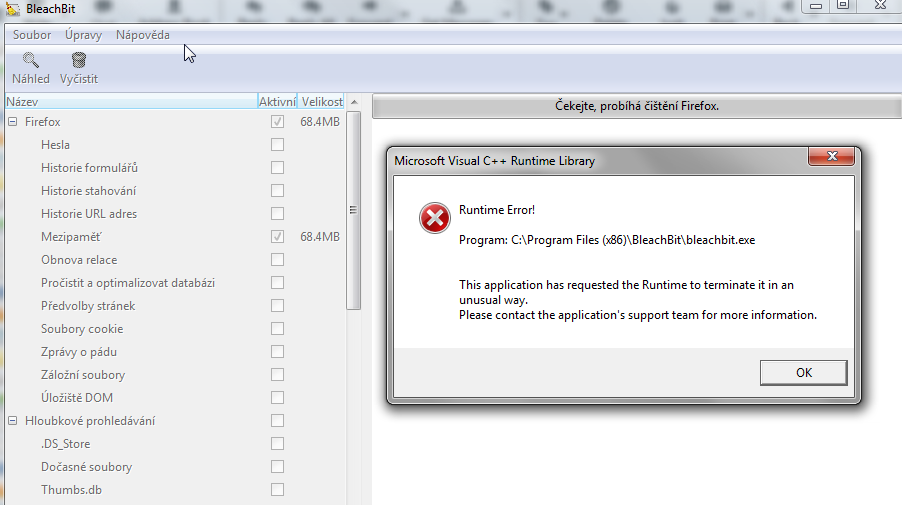
Task: Click the scroll up arrow of cleaner list
Action: pos(354,102)
